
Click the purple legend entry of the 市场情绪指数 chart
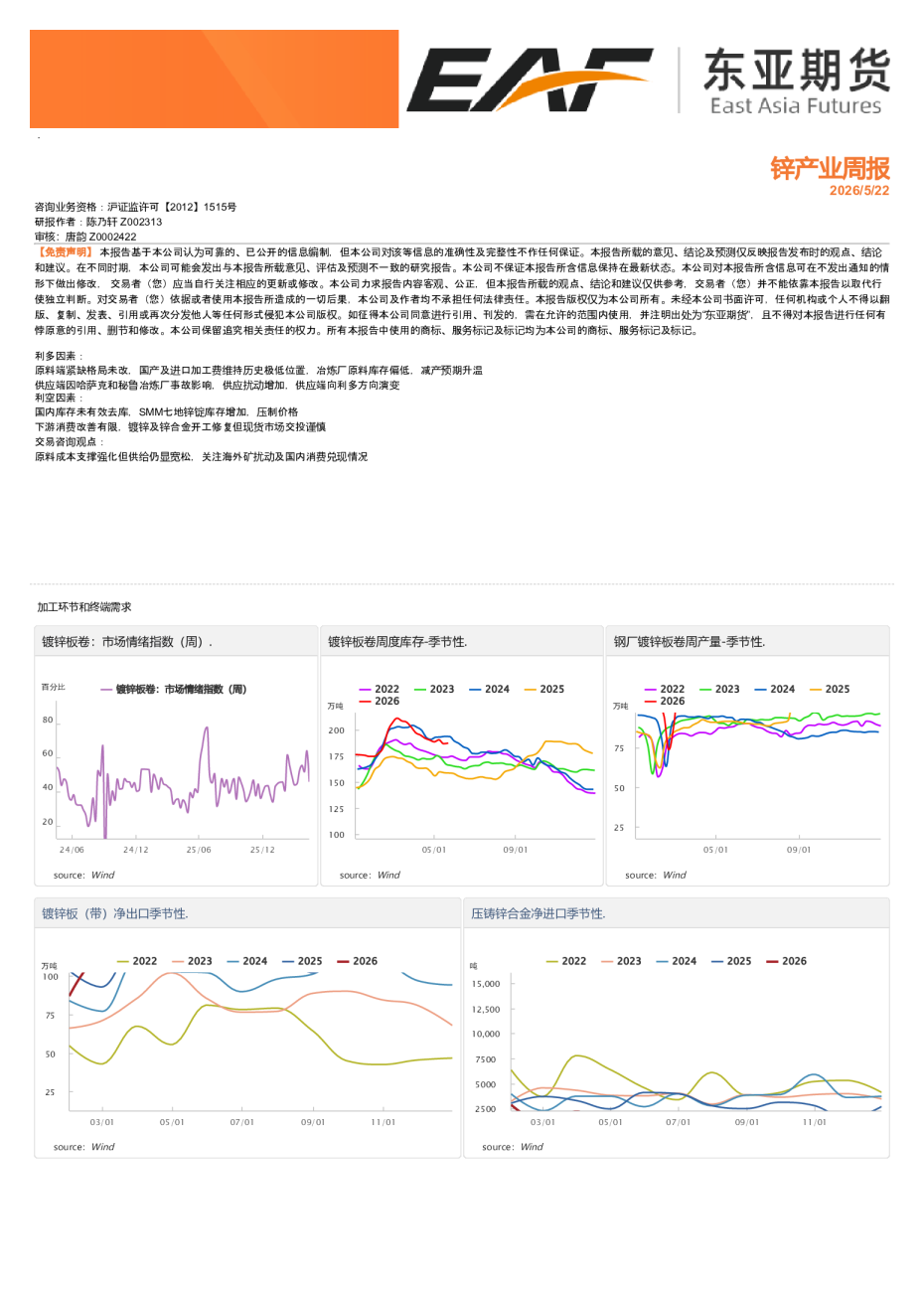(174, 689)
